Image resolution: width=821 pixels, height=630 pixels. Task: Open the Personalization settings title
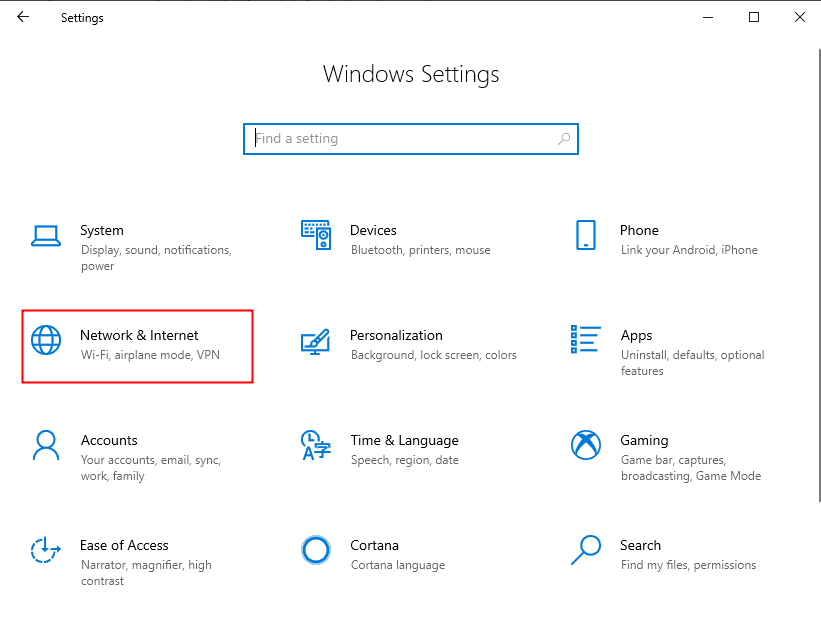(x=396, y=335)
